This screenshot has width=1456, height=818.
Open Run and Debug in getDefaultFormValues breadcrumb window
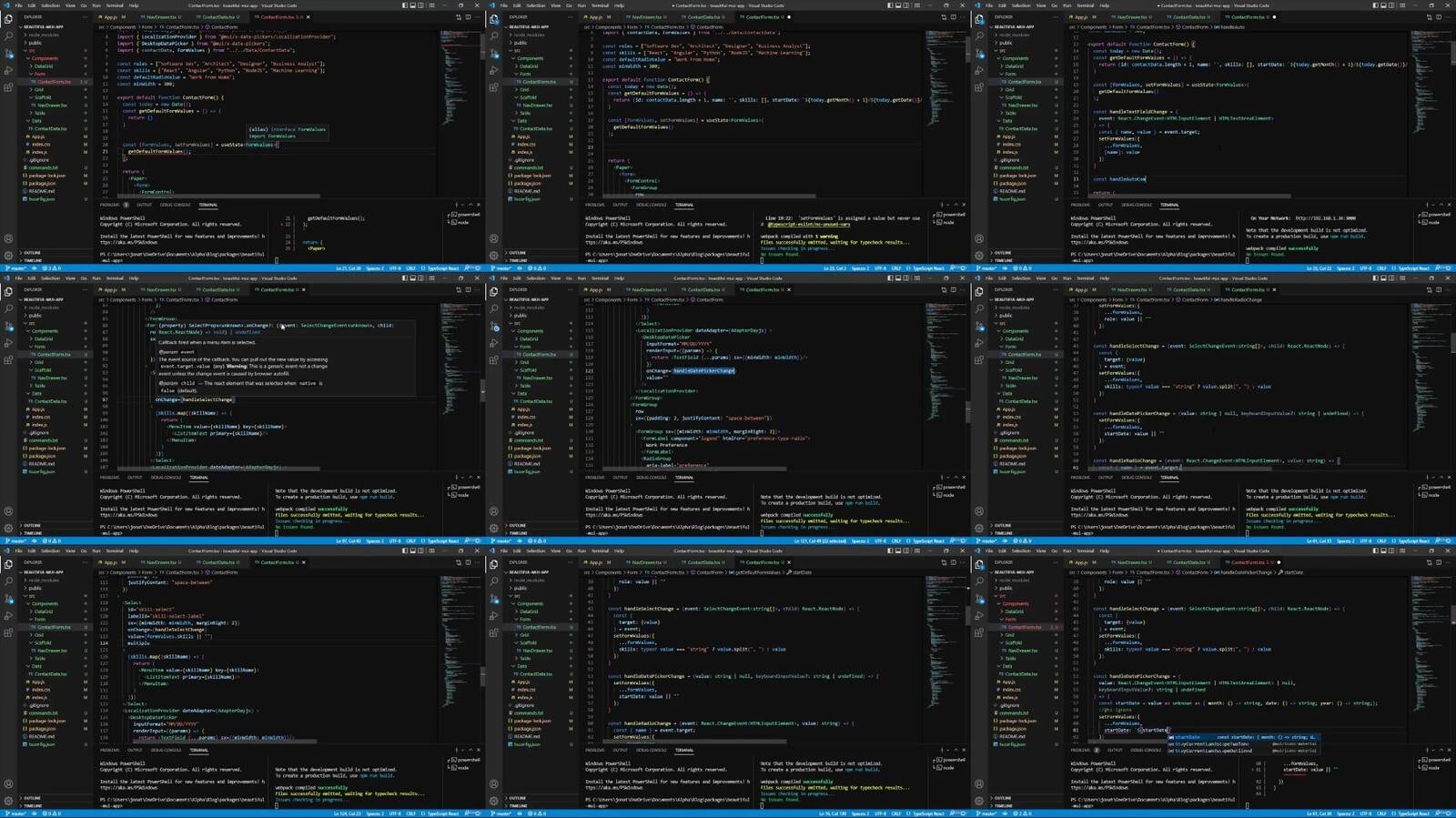(494, 616)
